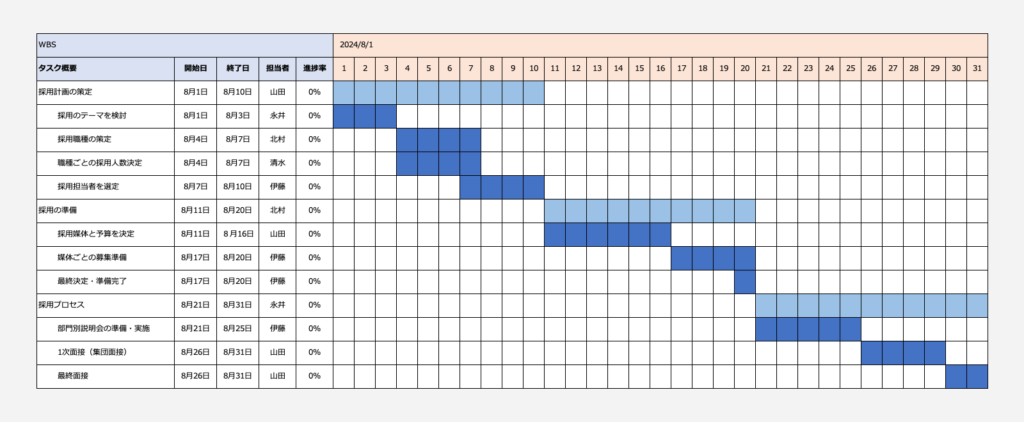Click the 2024/8/1 date header cell
Screen dimensions: 1024x422
tap(660, 45)
